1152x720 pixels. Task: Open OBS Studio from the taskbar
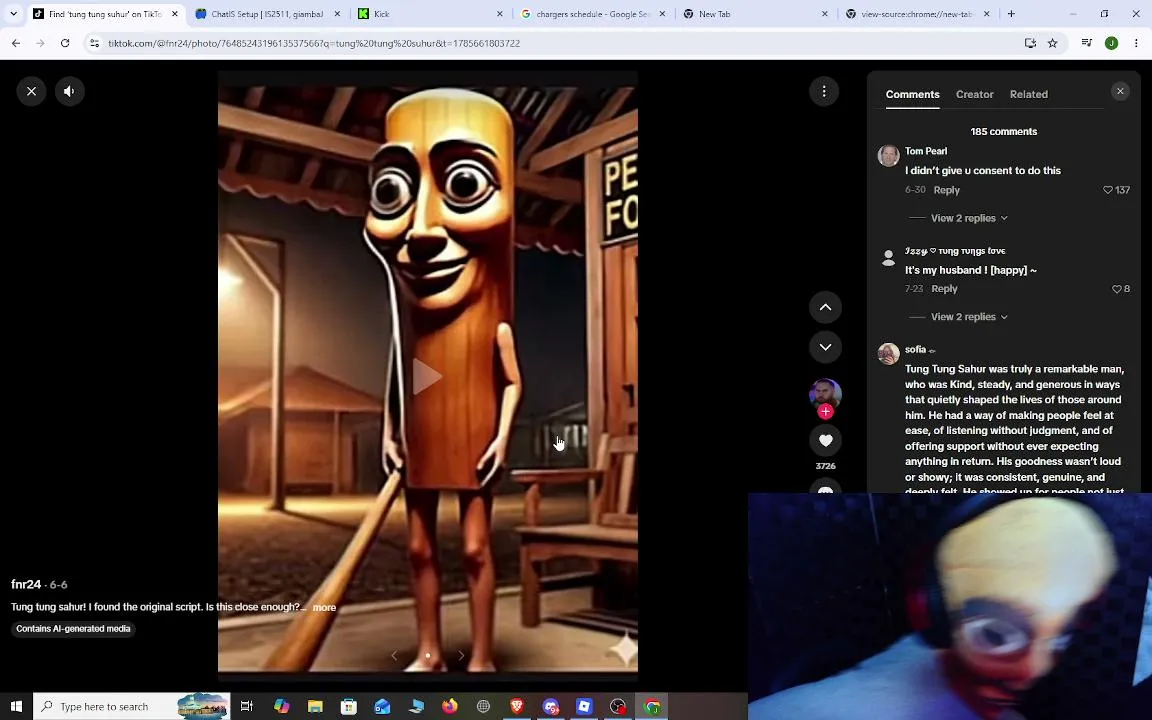coord(618,706)
